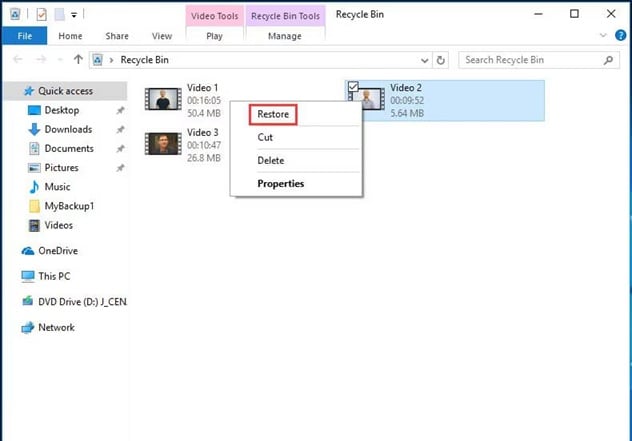Choose Cut from the context menu

(265, 137)
